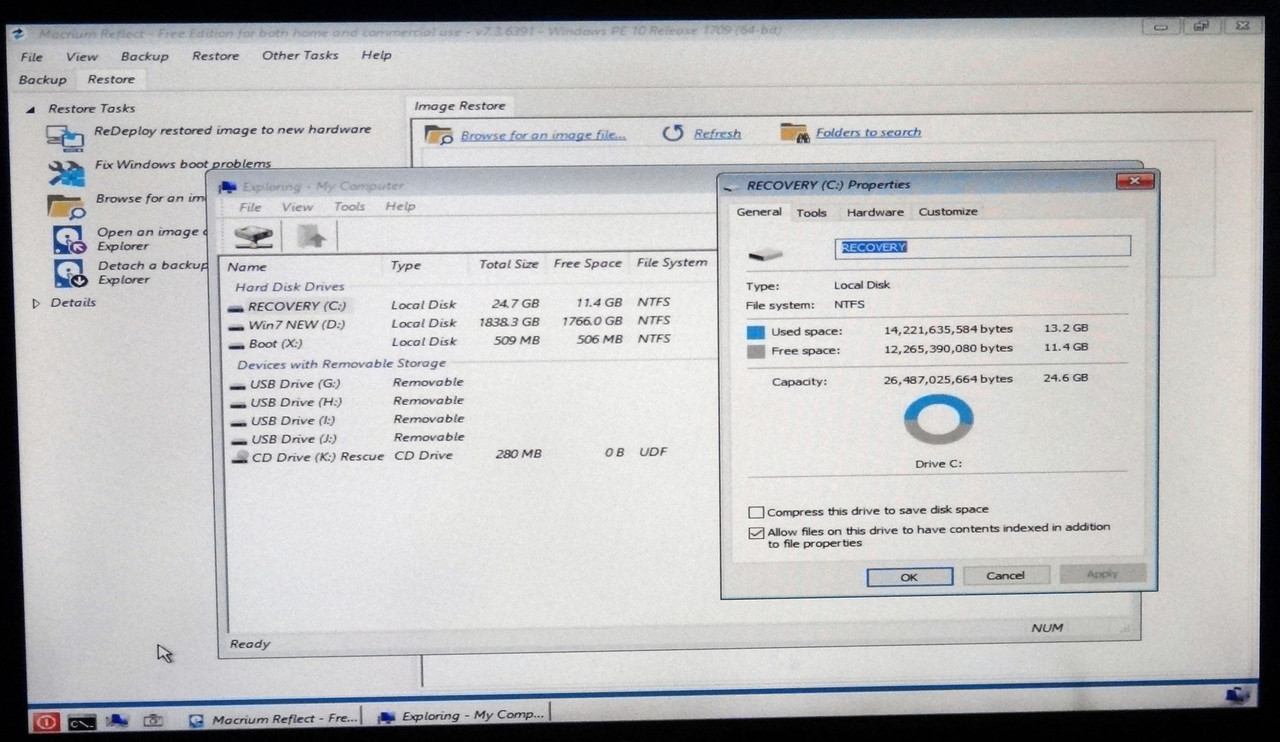Enable Compress this drive to save disk space
Screen dimensions: 1280x742
pyautogui.click(x=756, y=512)
